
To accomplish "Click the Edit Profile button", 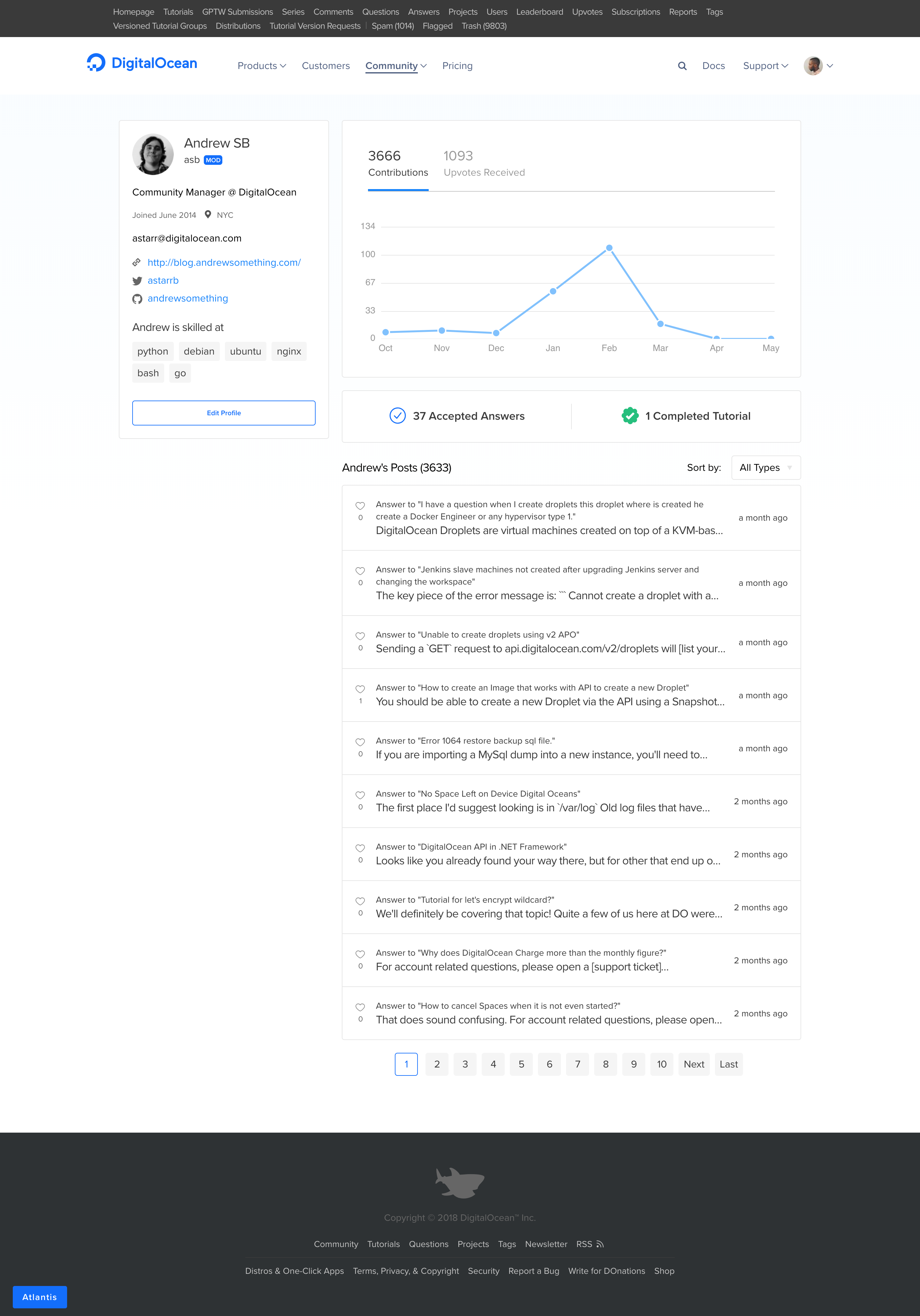I will pos(224,413).
